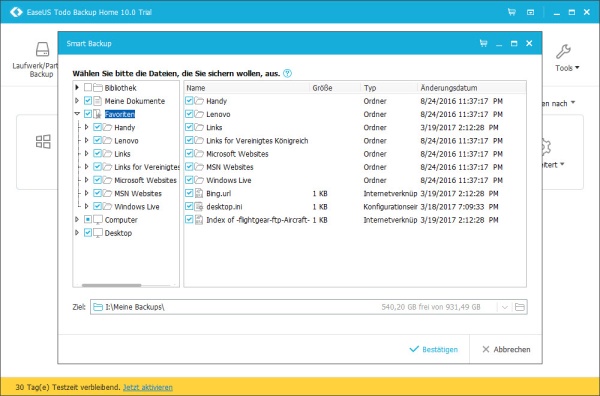The width and height of the screenshot is (600, 396).
Task: Uncheck the Favoriten checkbox in tree
Action: tap(88, 114)
